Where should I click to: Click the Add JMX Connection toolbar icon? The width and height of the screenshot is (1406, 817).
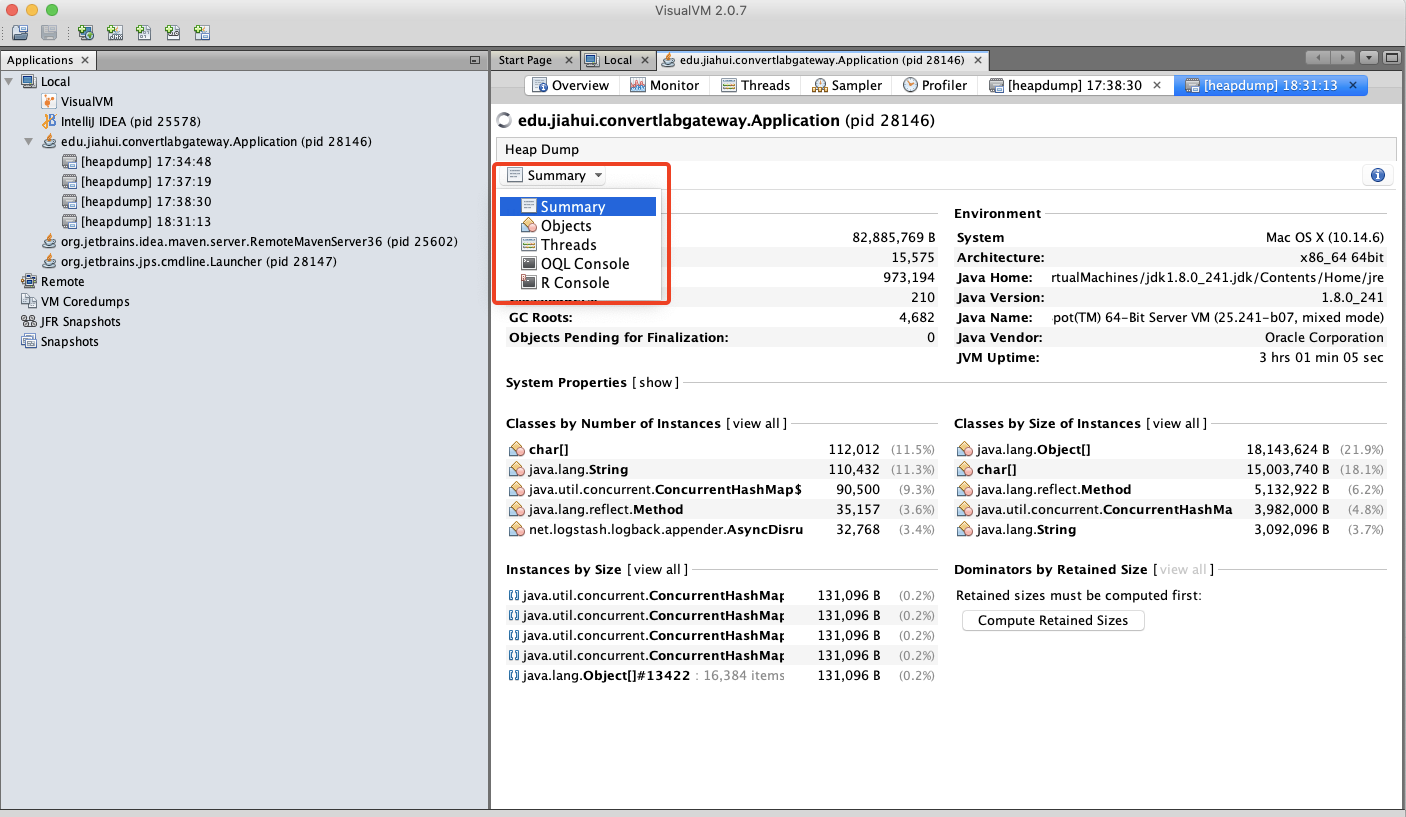point(115,33)
